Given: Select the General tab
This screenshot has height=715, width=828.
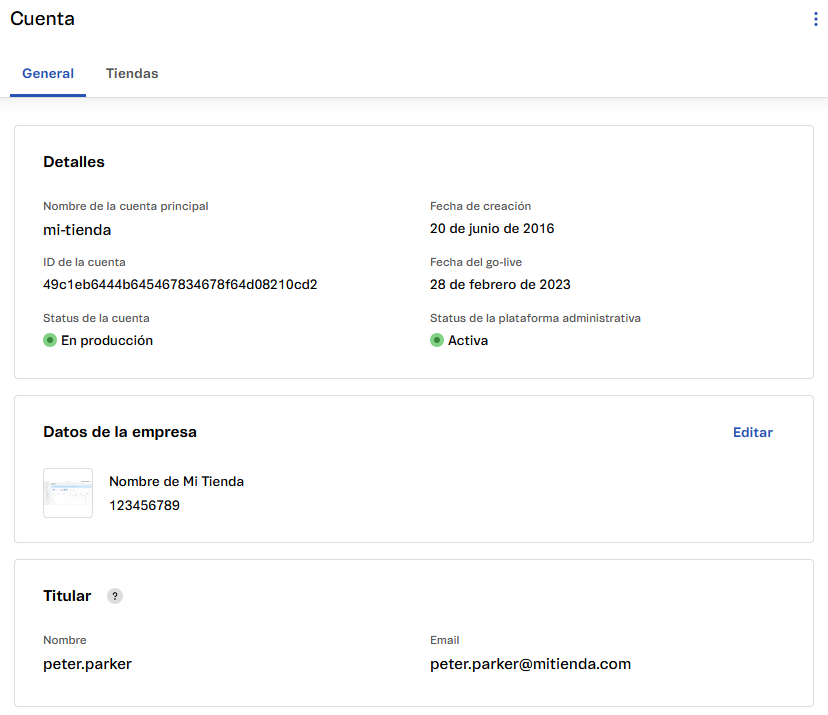Looking at the screenshot, I should coord(48,73).
